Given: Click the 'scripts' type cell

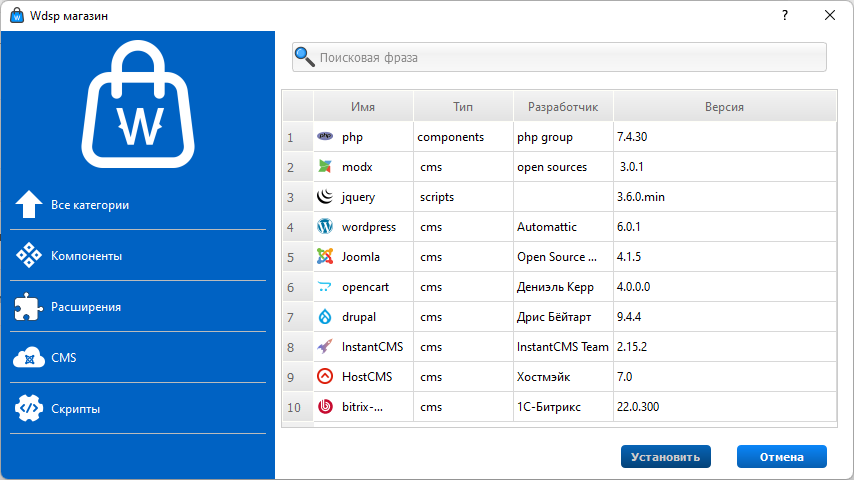Looking at the screenshot, I should [463, 197].
